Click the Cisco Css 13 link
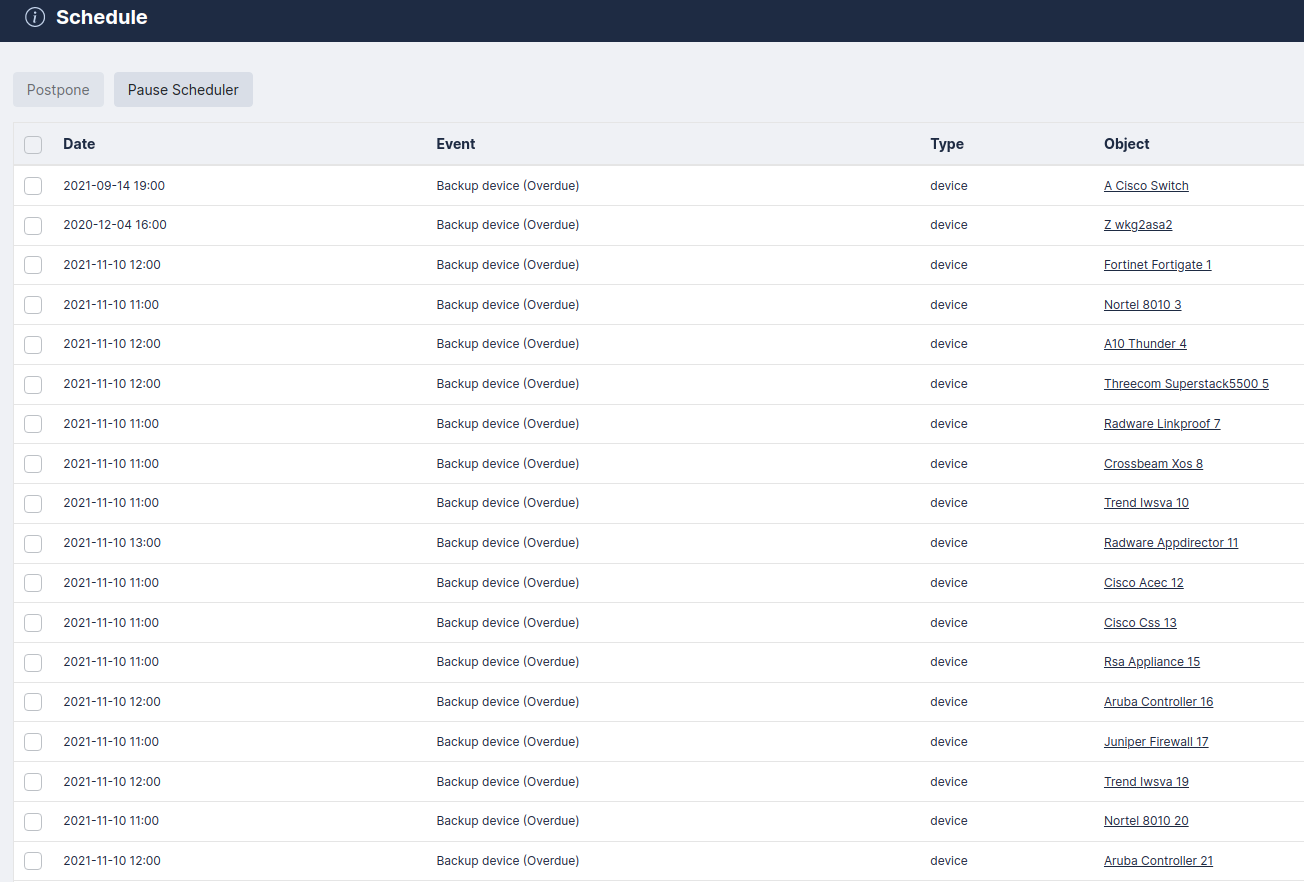 [x=1140, y=623]
